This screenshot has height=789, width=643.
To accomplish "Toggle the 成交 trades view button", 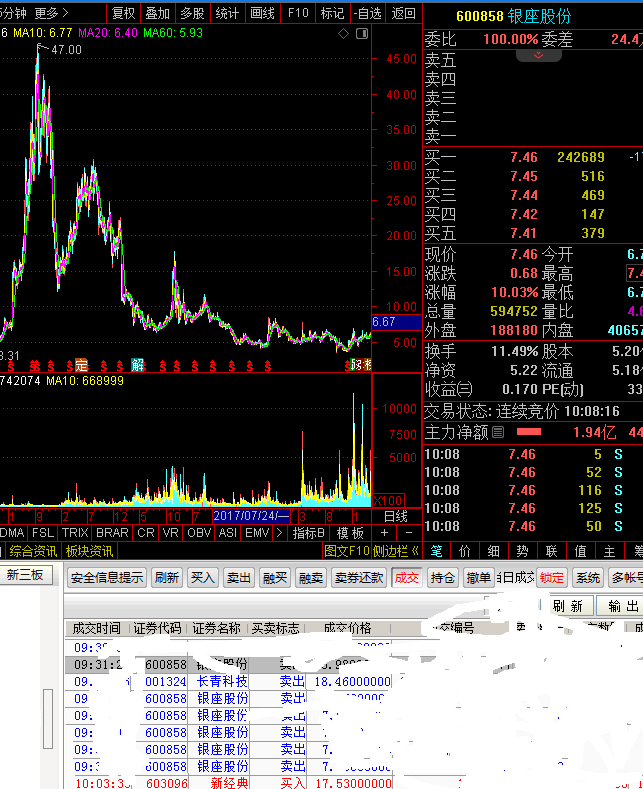I will (x=407, y=578).
